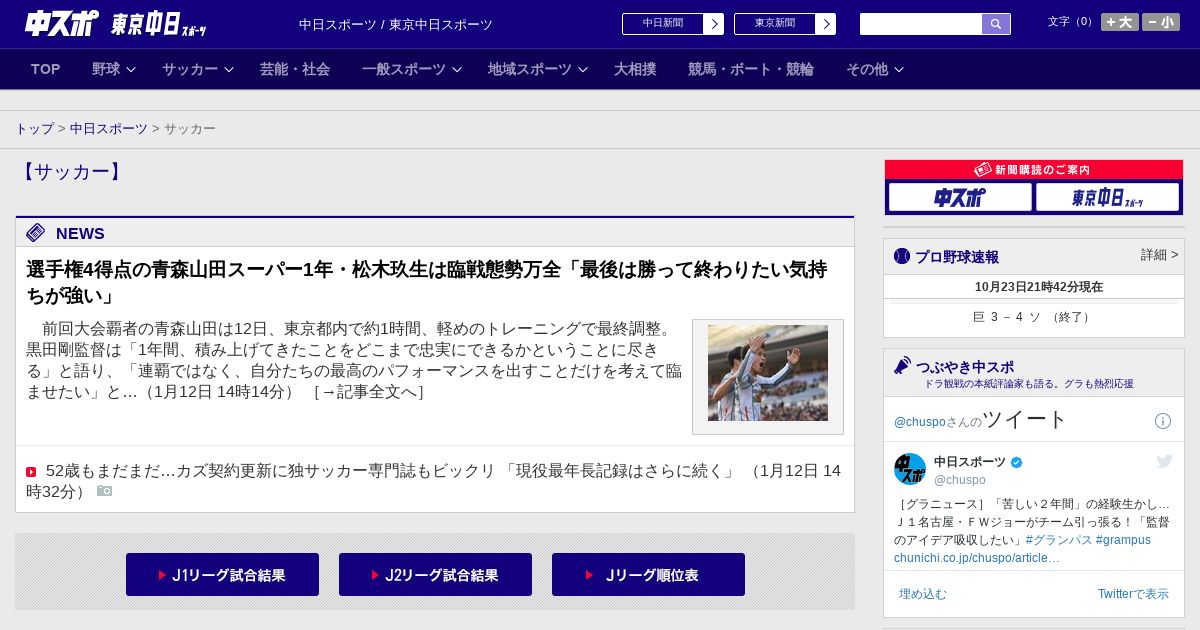Open the soccer player article thumbnail
Screen dimensions: 1200x630
tap(768, 373)
